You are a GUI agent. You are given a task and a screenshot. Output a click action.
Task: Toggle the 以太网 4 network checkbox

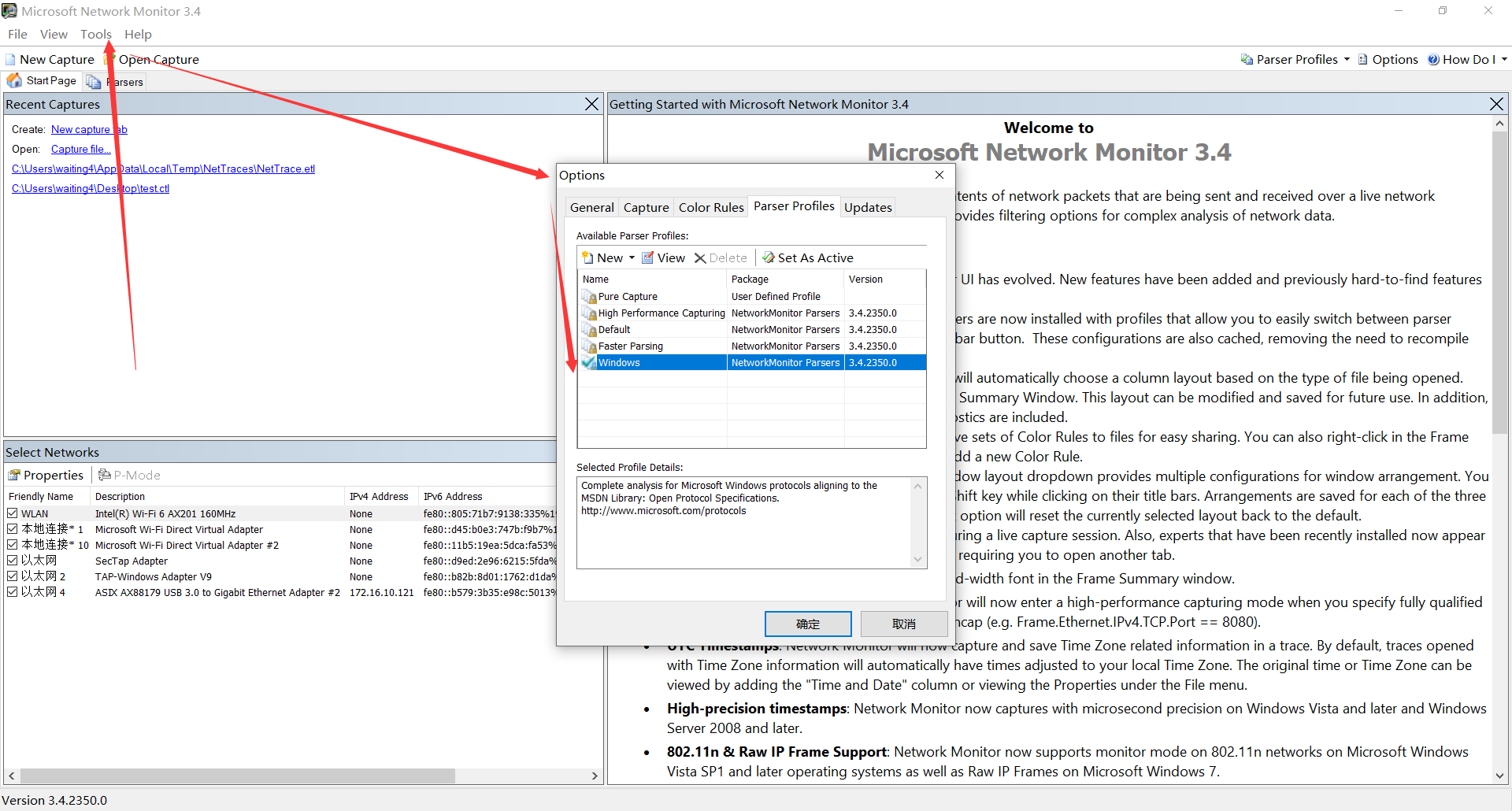[13, 592]
